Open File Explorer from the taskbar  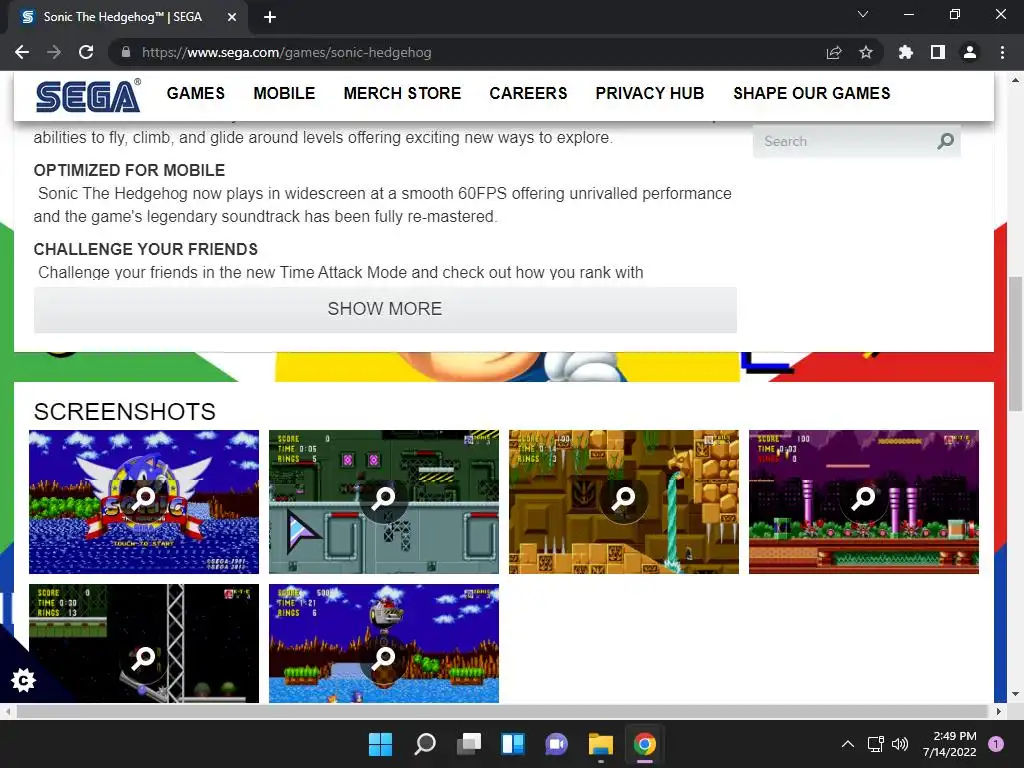pos(600,744)
